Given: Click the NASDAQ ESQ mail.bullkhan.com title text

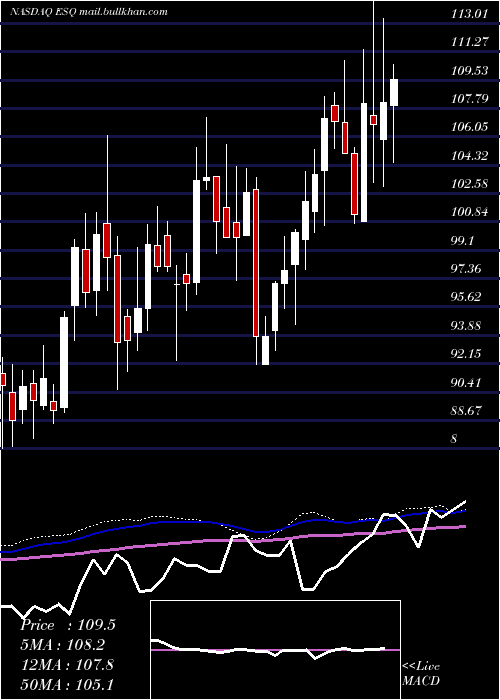Looking at the screenshot, I should point(89,12).
